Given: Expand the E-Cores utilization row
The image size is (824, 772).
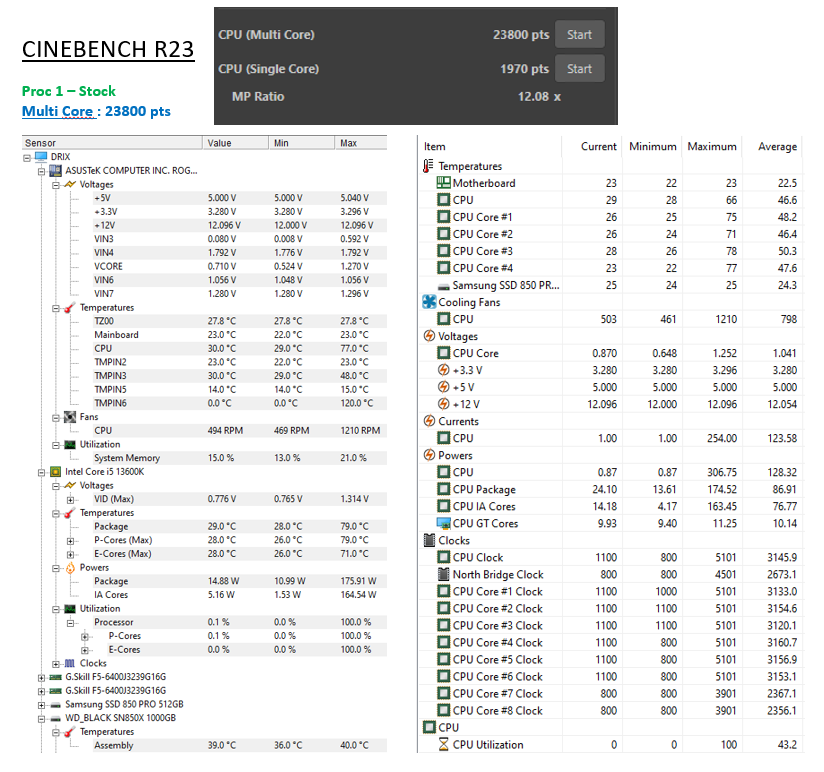Looking at the screenshot, I should [85, 650].
